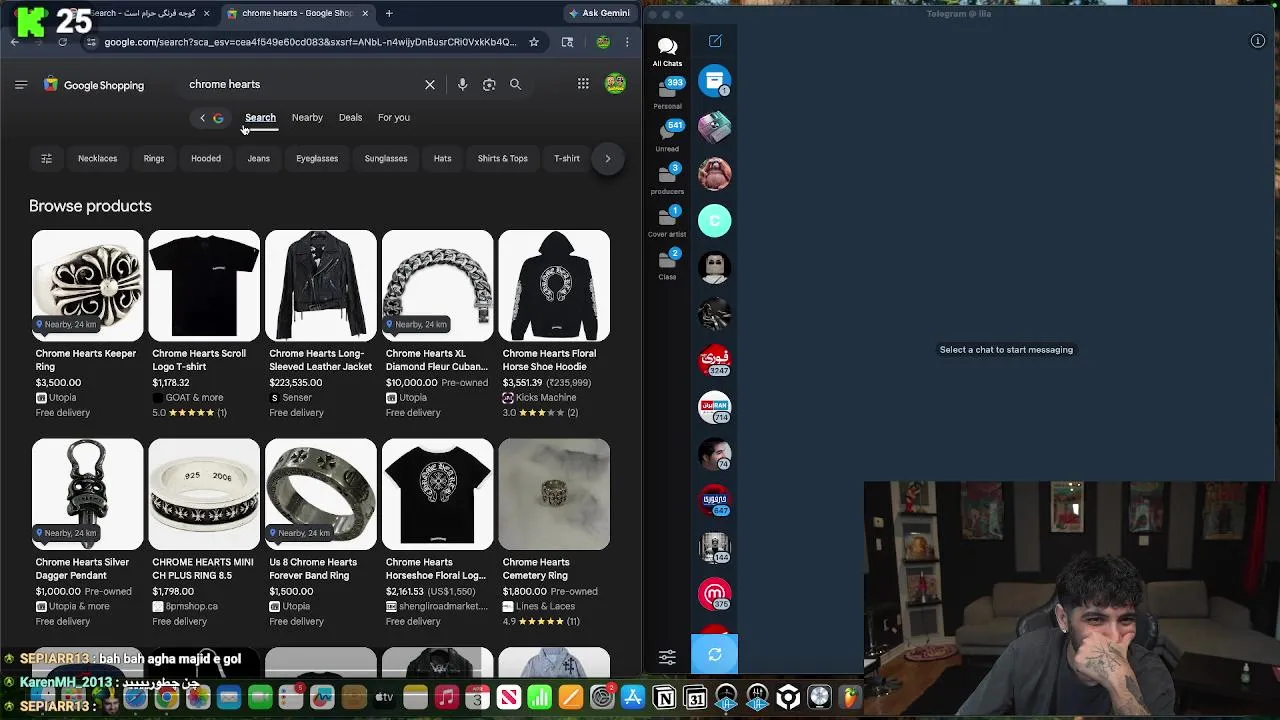Open CHROME HEARTS MINI CH PLUS RING link
The height and width of the screenshot is (720, 1280).
203,569
